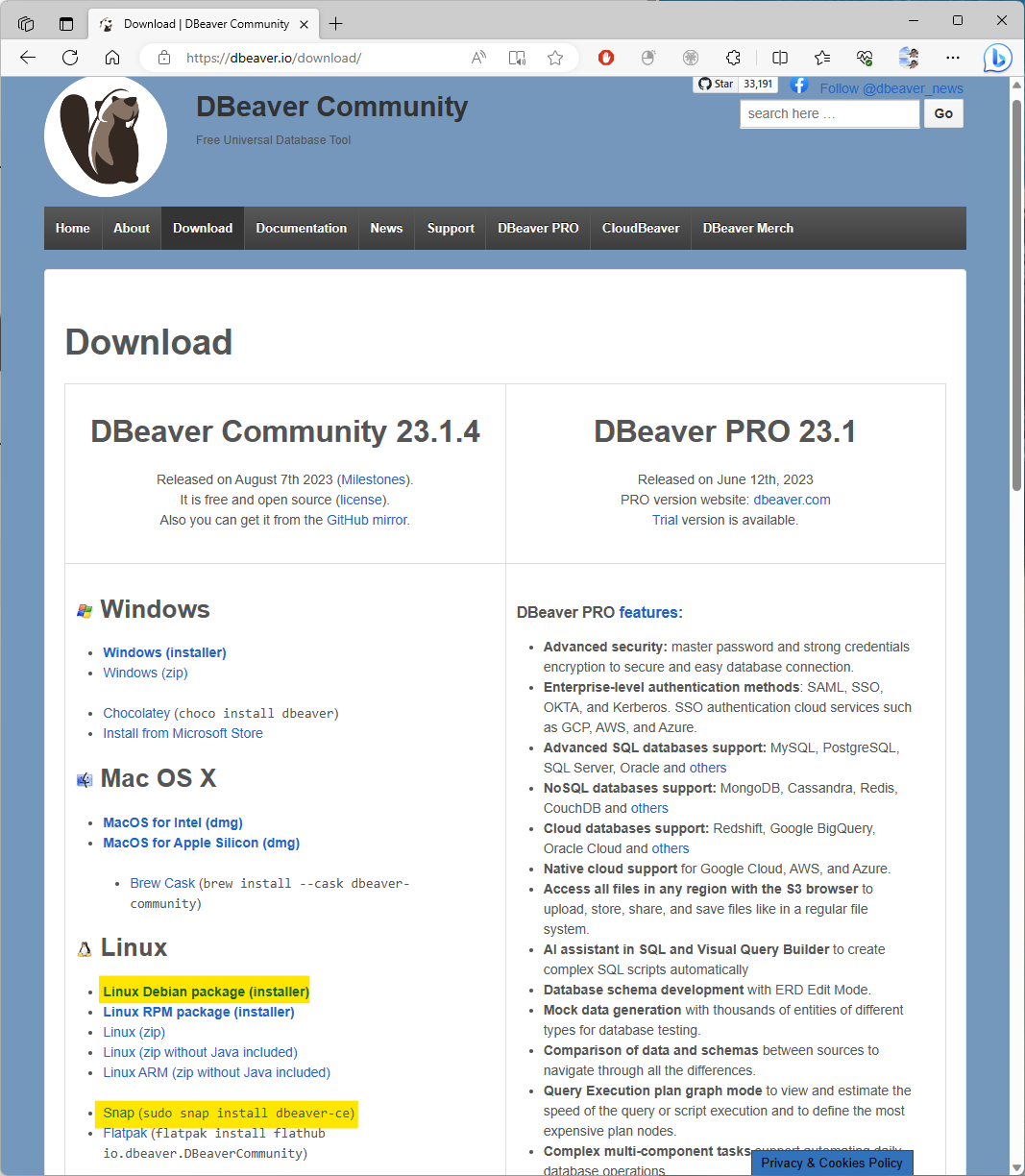
Task: Open 'others' link after Oracle SQL databases
Action: coord(708,768)
